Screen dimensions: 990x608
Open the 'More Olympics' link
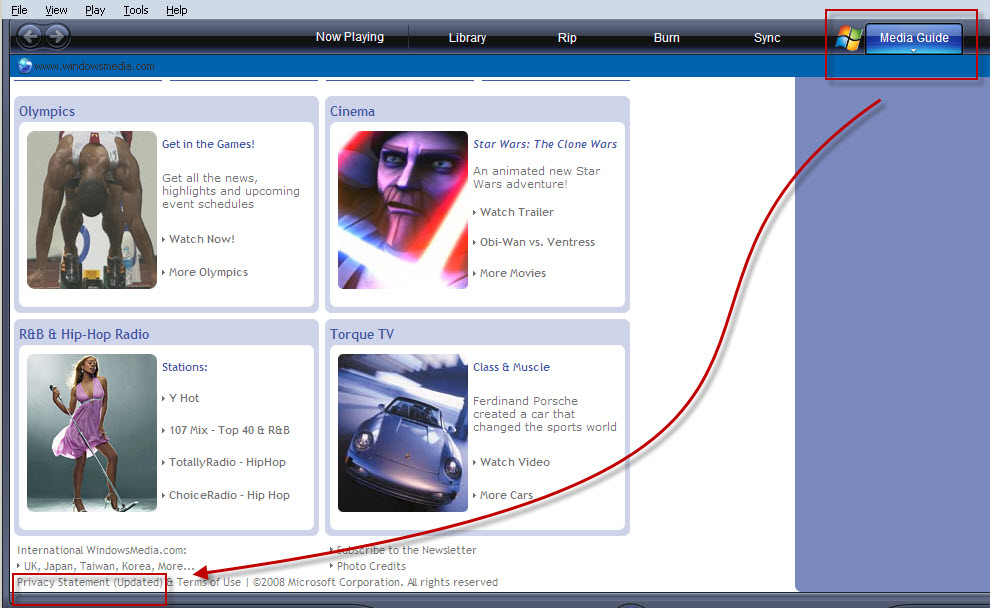point(208,272)
